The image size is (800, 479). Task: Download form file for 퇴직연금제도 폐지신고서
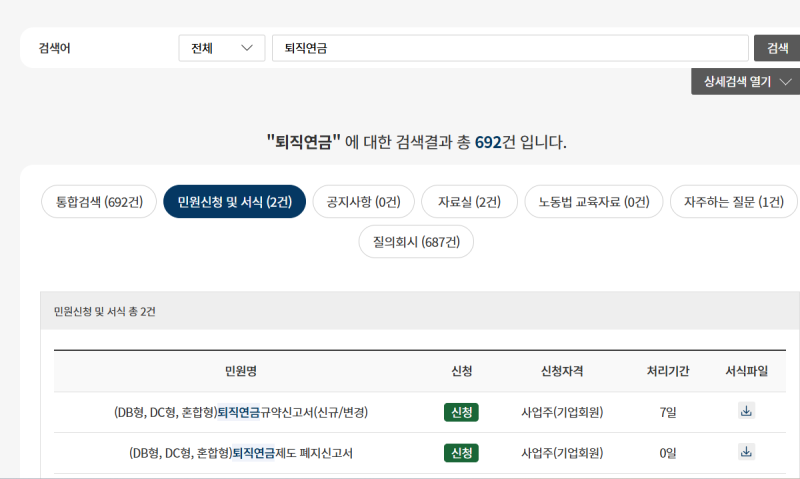pyautogui.click(x=746, y=451)
